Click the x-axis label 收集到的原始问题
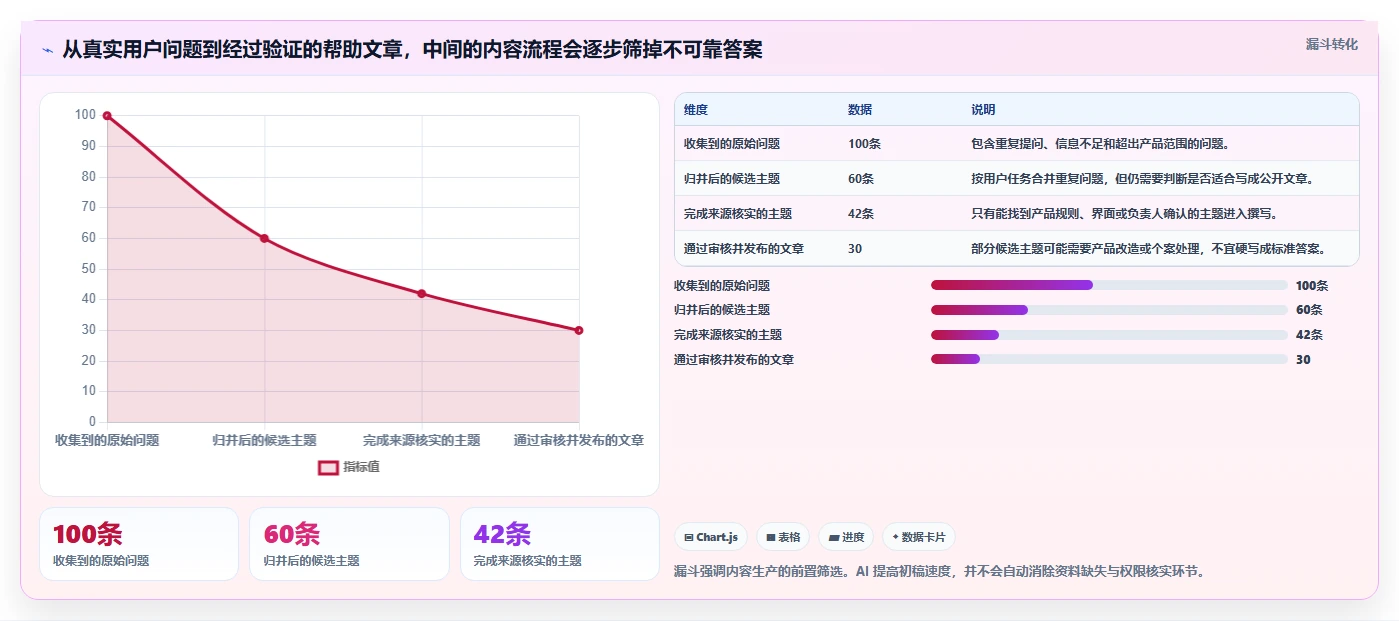 107,440
